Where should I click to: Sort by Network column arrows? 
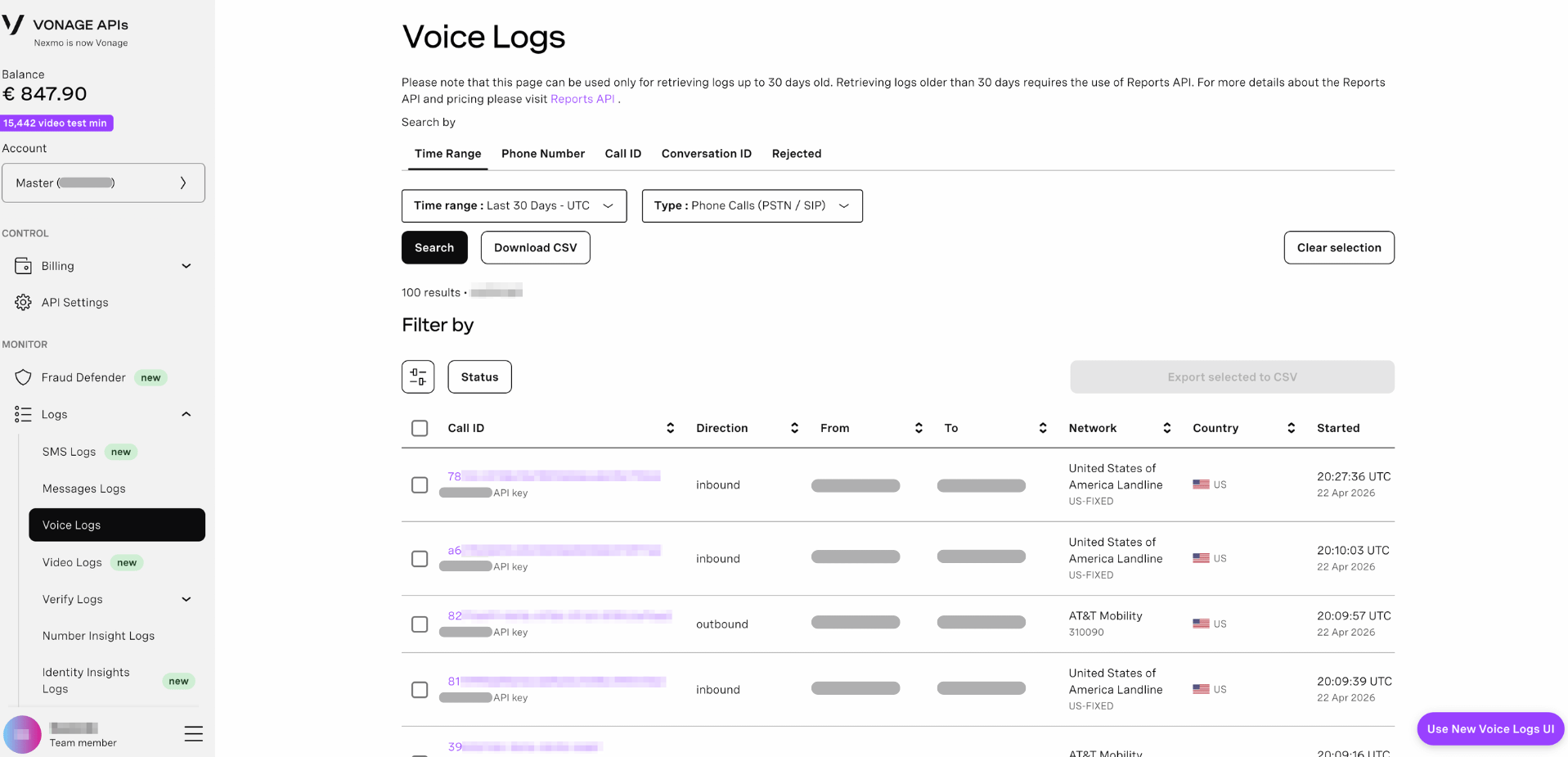coord(1167,428)
